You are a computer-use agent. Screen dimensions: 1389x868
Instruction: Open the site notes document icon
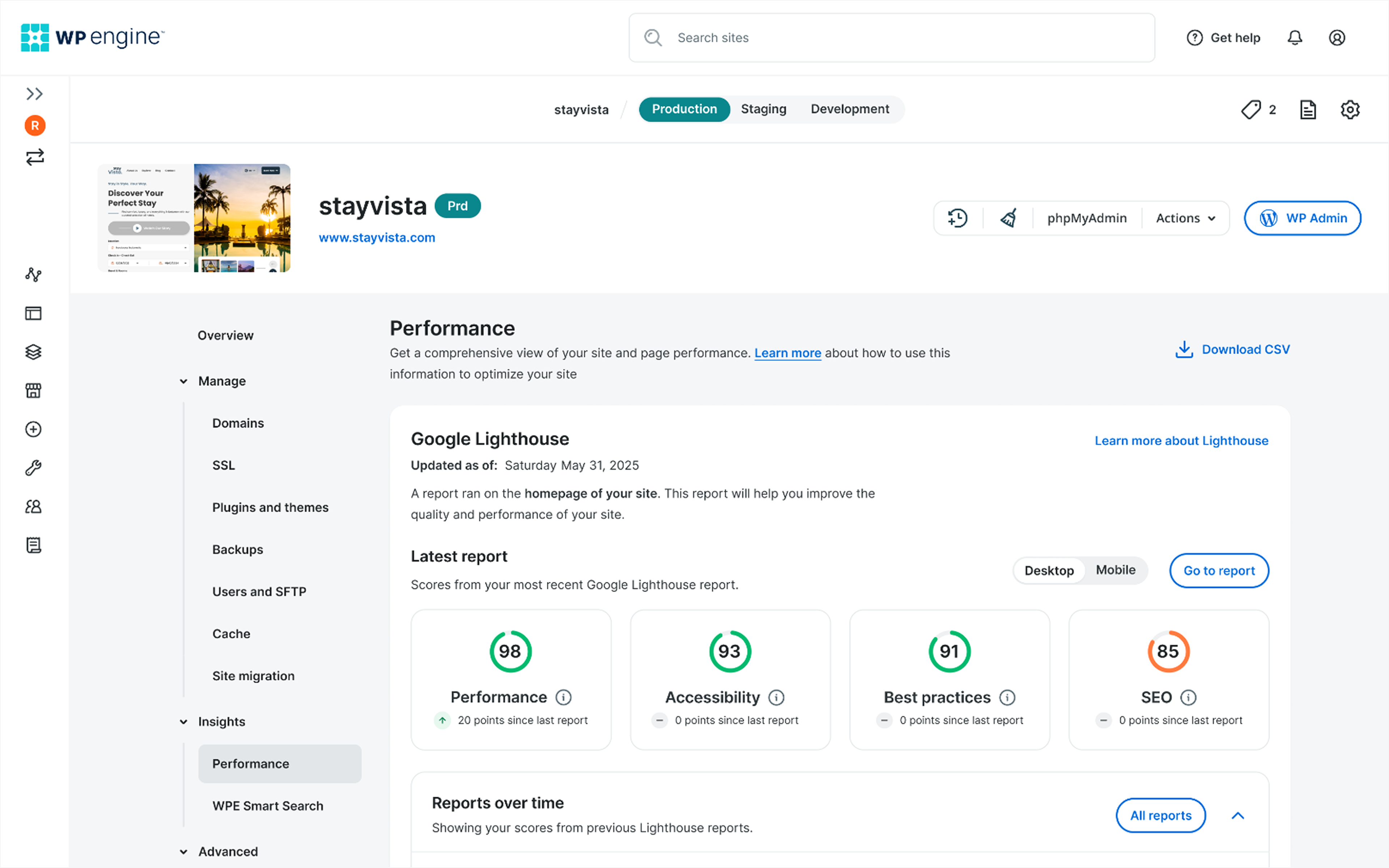tap(1308, 110)
